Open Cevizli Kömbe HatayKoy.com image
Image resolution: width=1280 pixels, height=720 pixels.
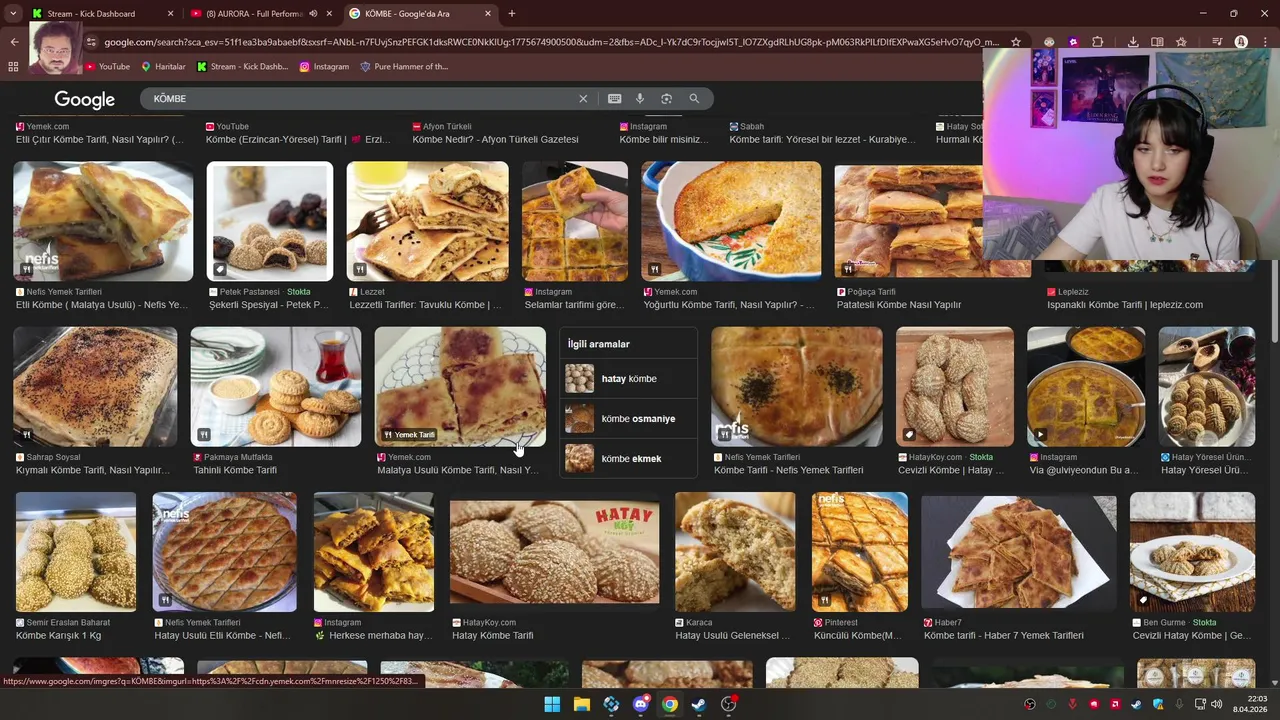955,387
